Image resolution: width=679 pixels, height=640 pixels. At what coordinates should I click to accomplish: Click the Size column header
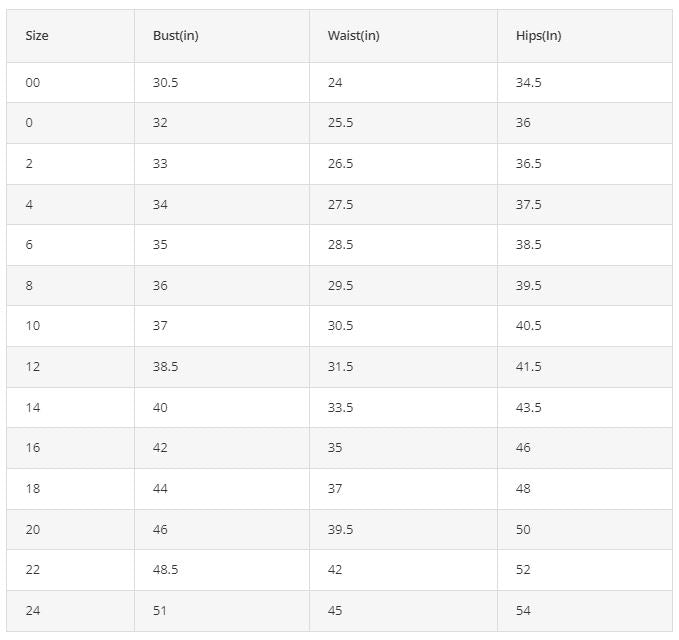(x=71, y=36)
